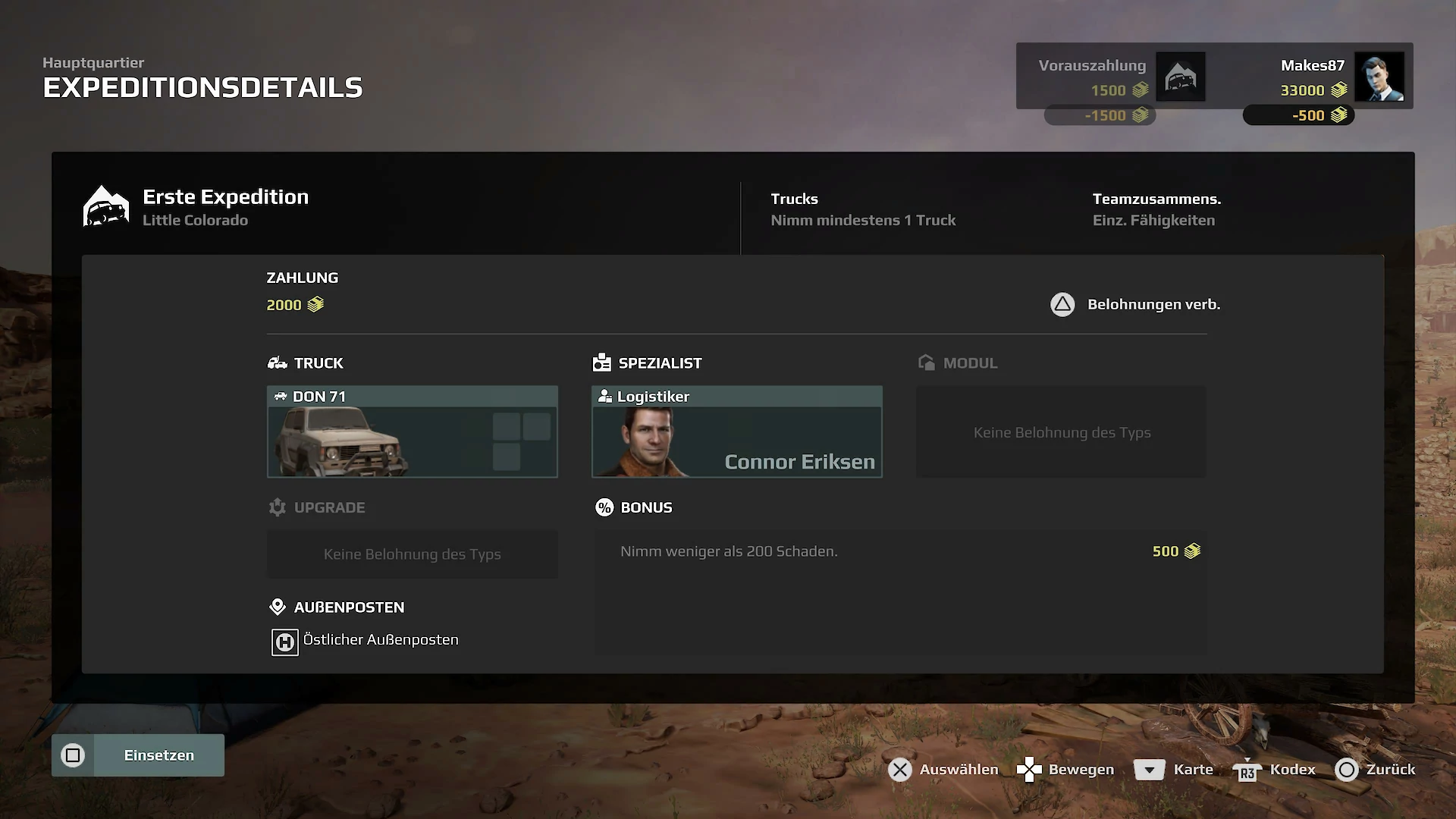Screen dimensions: 1456x819
Task: Open the Kodex via R3 icon
Action: [1247, 770]
